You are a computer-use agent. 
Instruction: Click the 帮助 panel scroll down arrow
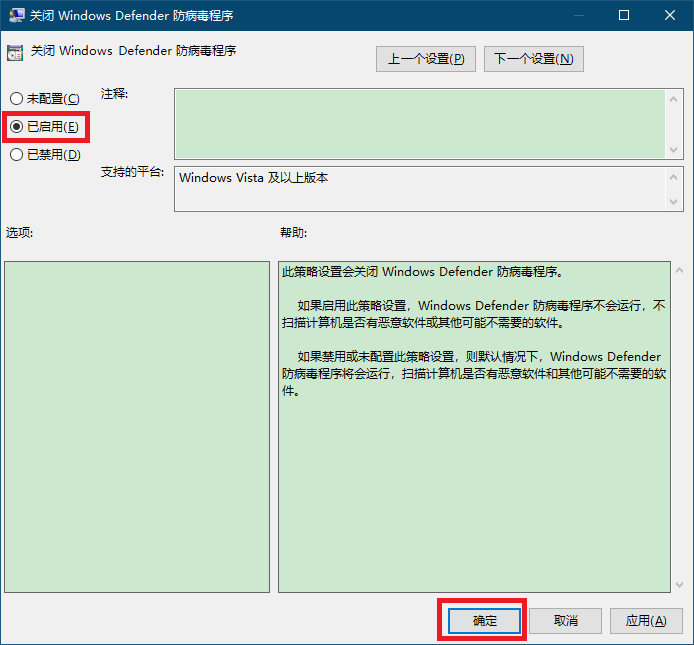[679, 585]
